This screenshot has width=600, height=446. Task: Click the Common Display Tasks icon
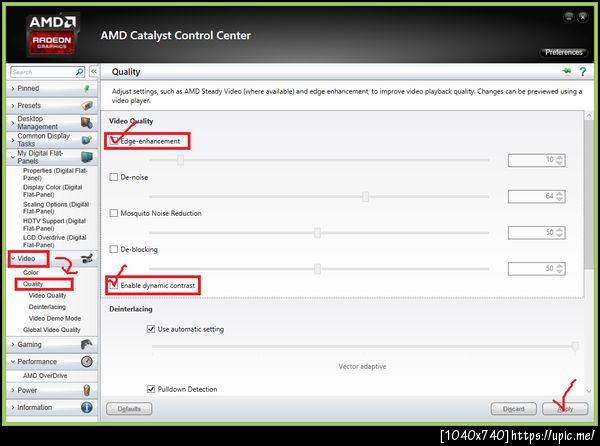[x=87, y=140]
